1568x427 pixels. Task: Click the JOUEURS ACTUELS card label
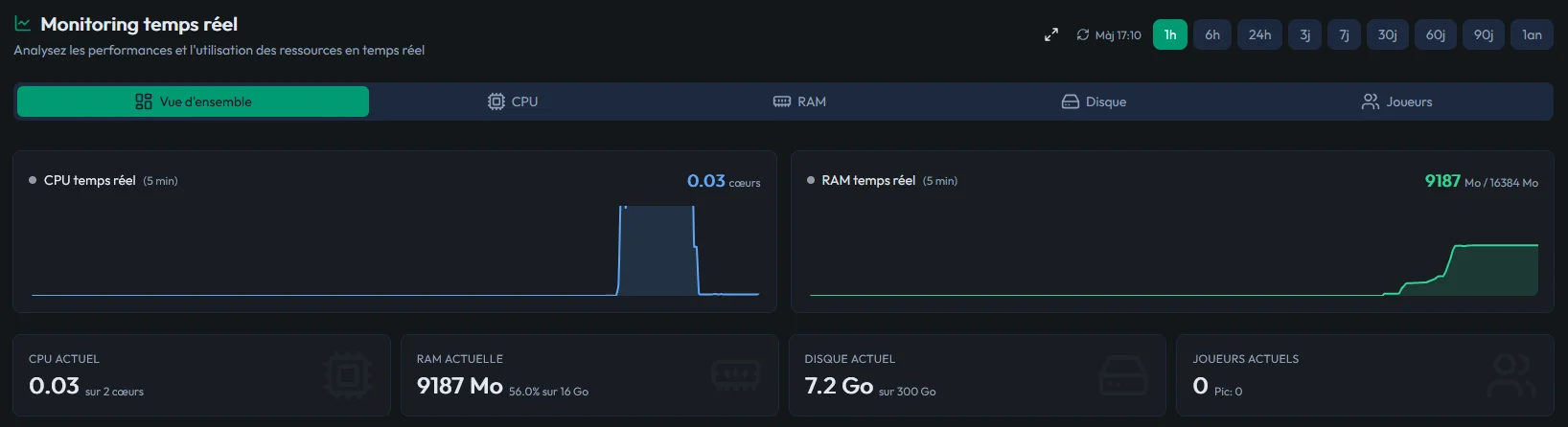click(1246, 359)
